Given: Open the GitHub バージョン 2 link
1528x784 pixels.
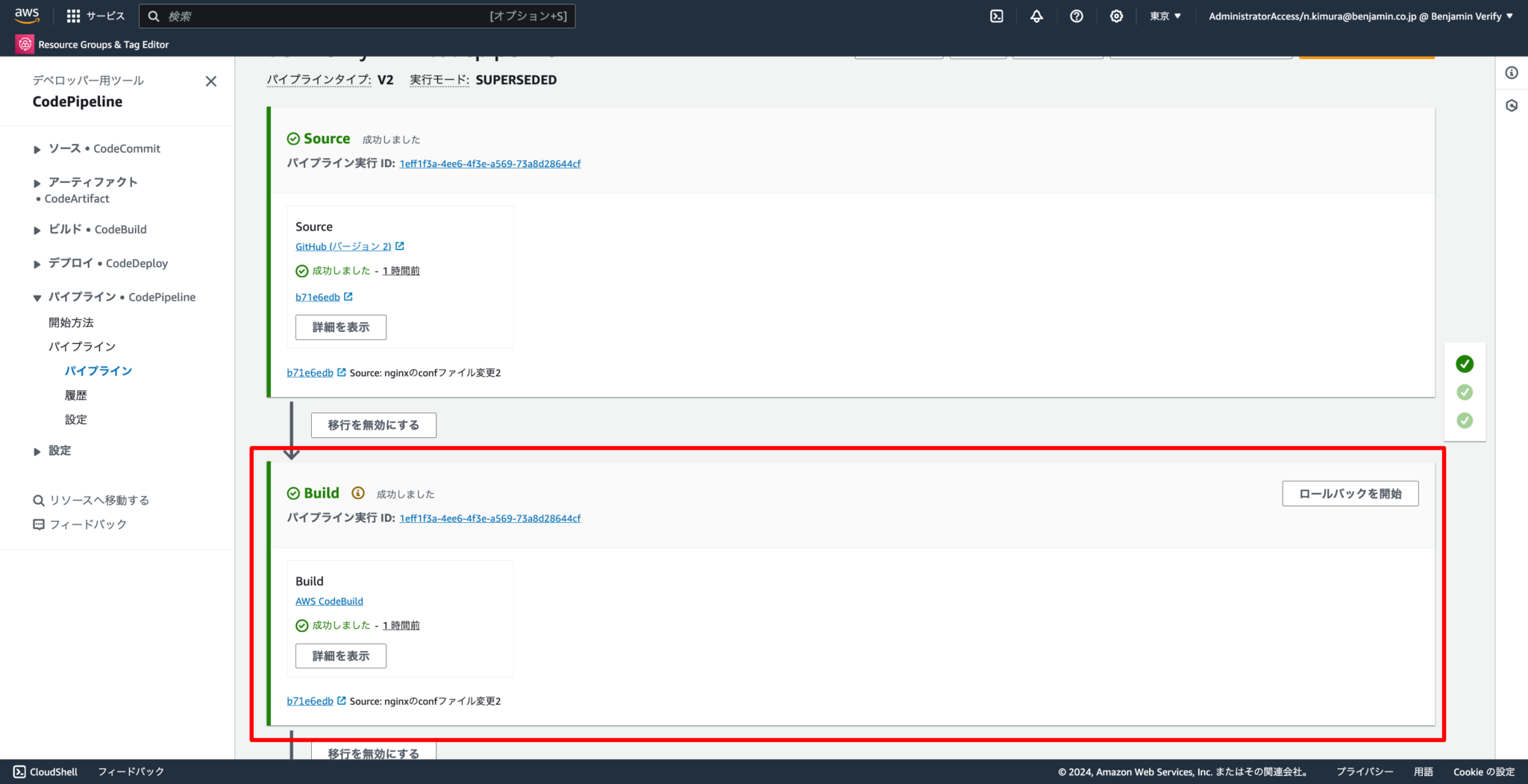Looking at the screenshot, I should coord(343,246).
